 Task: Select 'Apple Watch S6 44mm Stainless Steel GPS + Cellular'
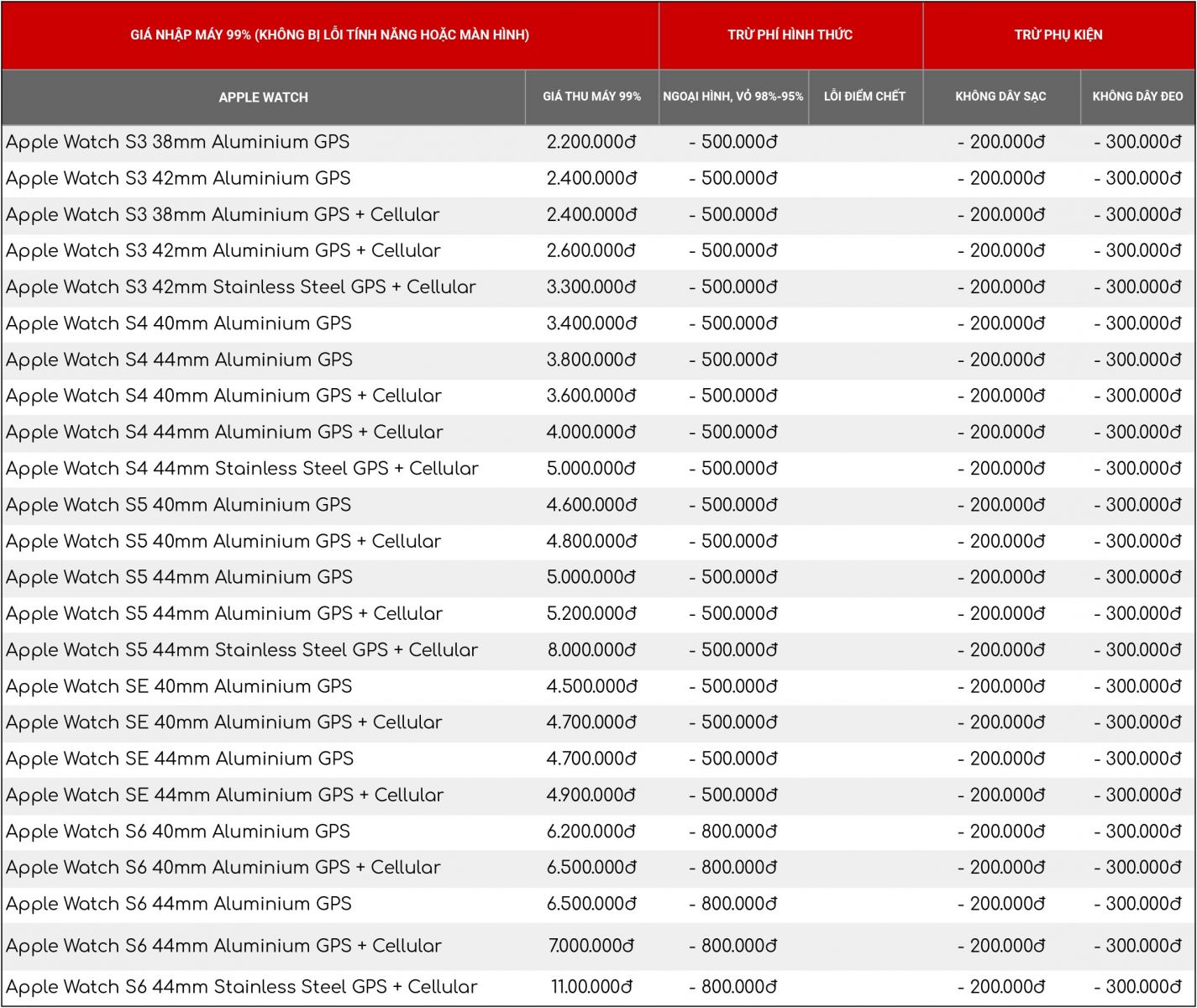coord(241,987)
